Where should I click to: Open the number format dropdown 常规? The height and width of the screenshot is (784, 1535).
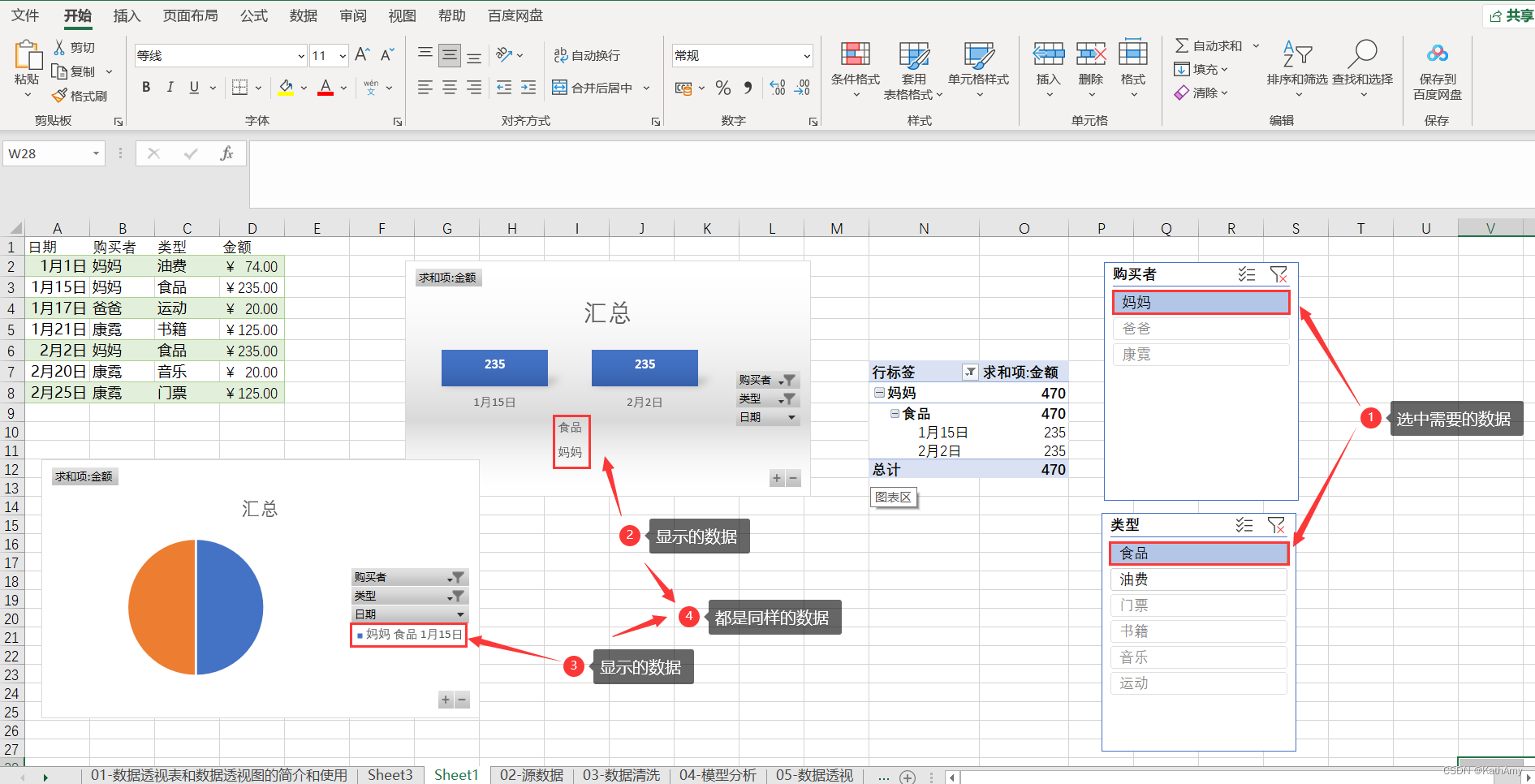pos(806,56)
